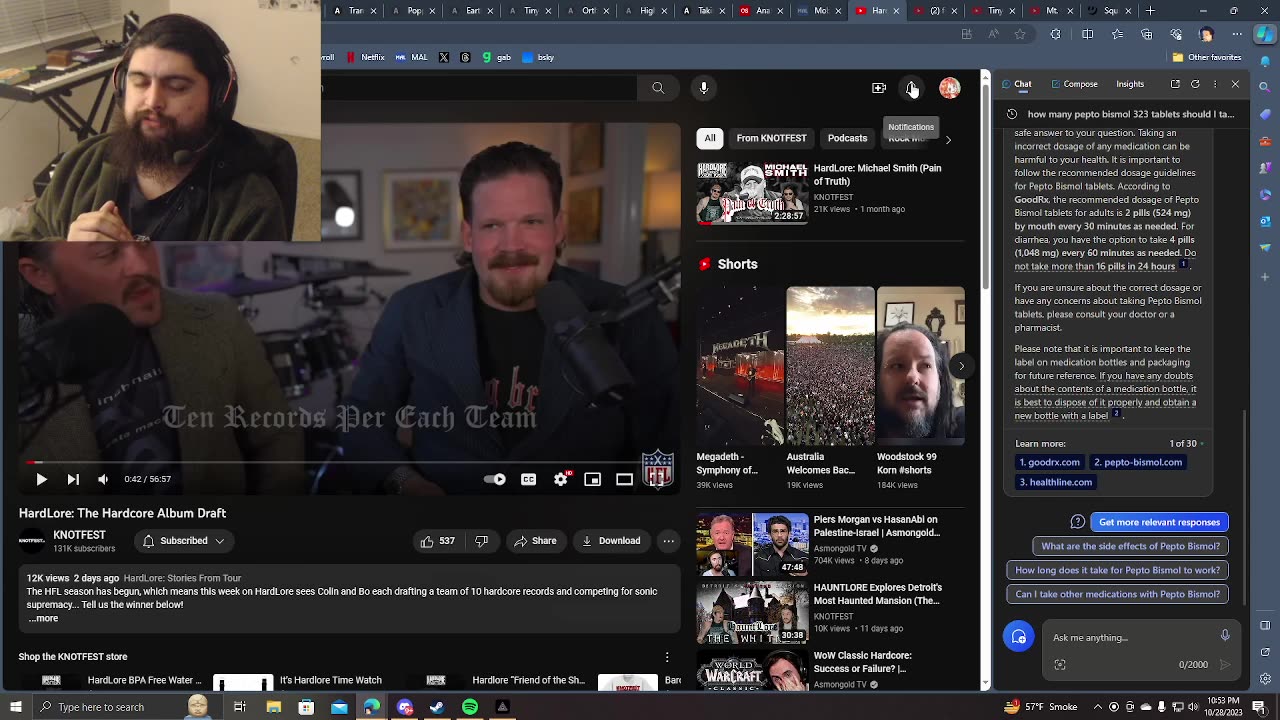Toggle theater mode
The width and height of the screenshot is (1280, 720).
coord(624,480)
